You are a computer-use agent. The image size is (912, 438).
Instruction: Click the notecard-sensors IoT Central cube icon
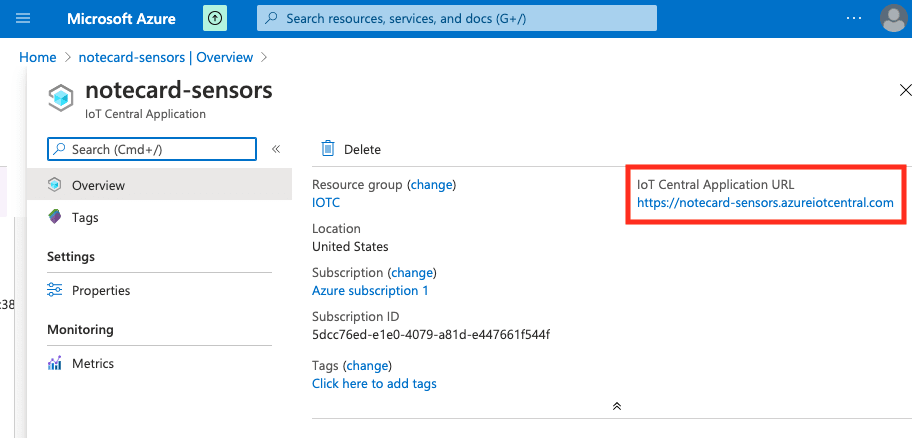[60, 98]
